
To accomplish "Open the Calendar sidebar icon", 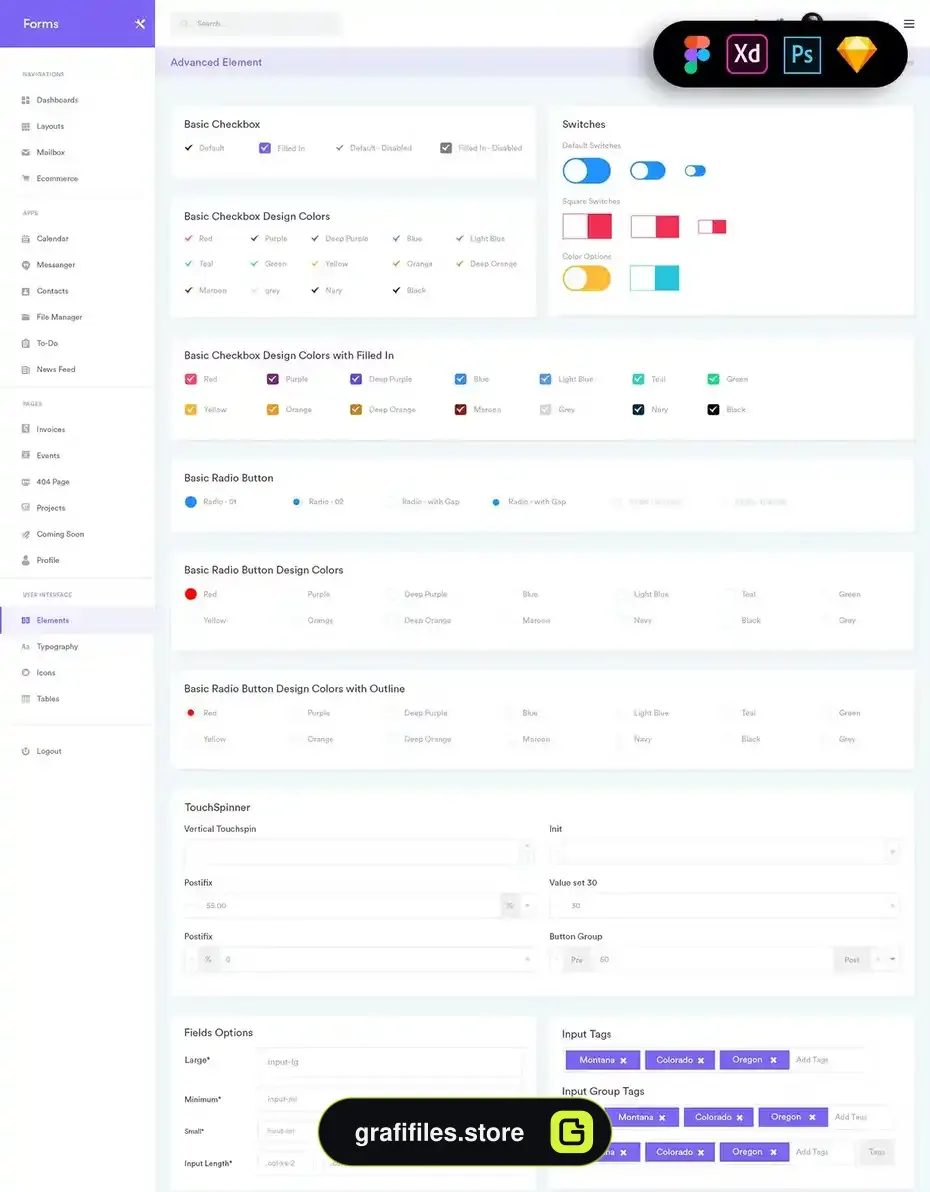I will pos(26,239).
